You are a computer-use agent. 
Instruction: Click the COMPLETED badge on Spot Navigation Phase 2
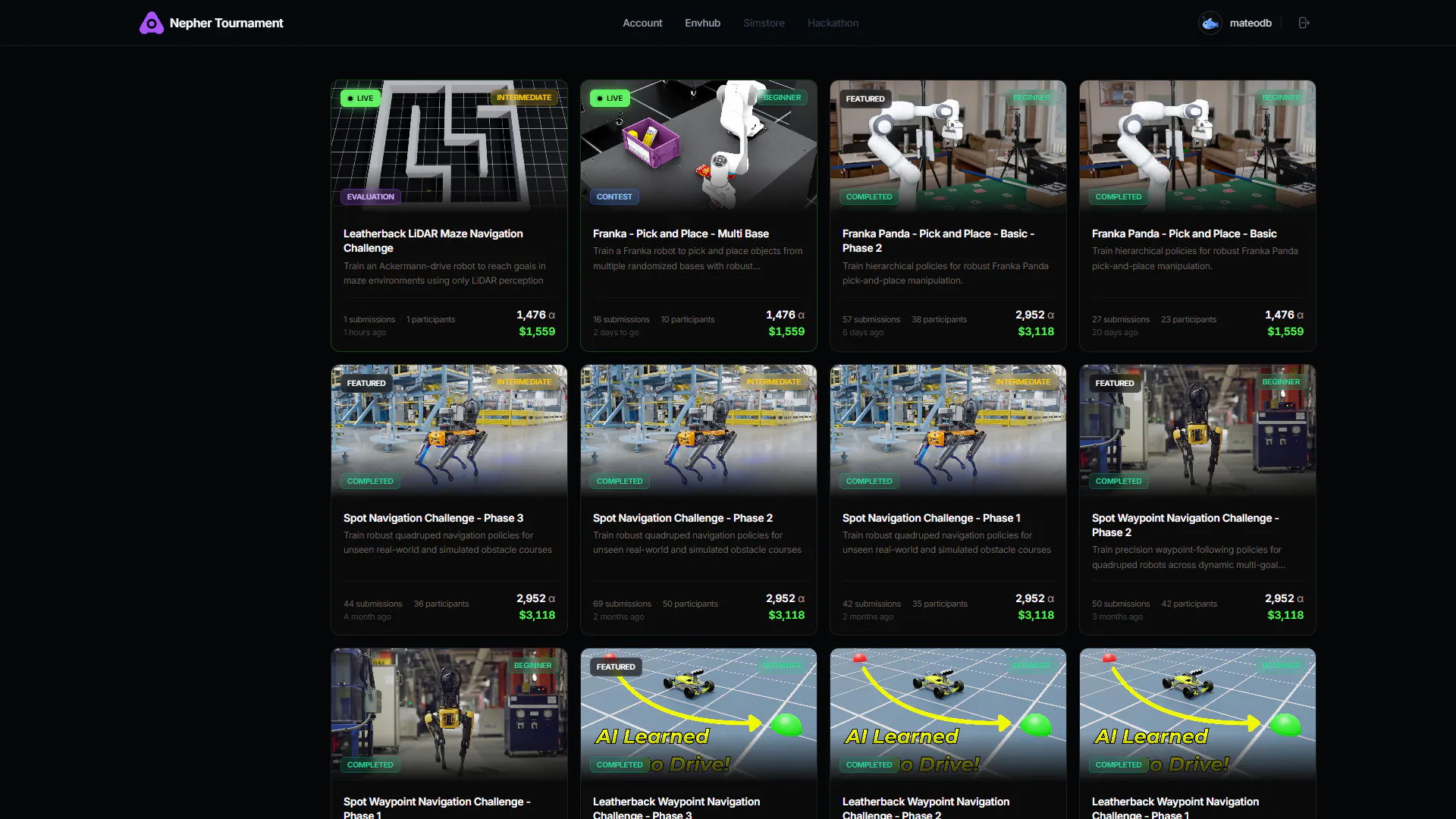620,481
